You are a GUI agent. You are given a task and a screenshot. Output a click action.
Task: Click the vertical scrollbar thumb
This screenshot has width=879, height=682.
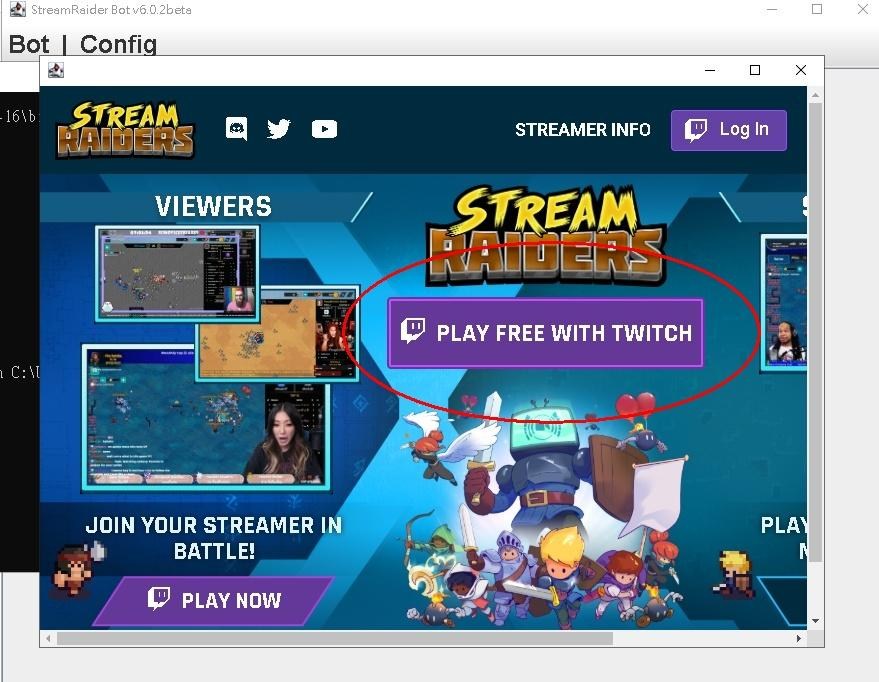pyautogui.click(x=815, y=332)
